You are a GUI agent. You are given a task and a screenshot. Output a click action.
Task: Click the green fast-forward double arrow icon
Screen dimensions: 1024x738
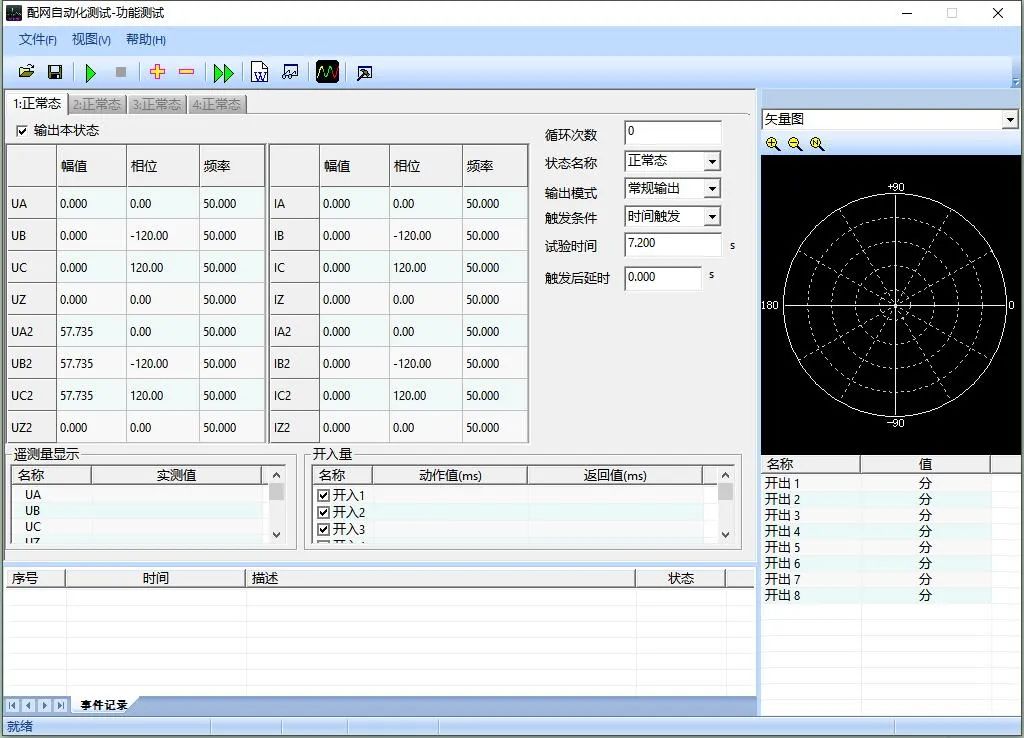(224, 72)
